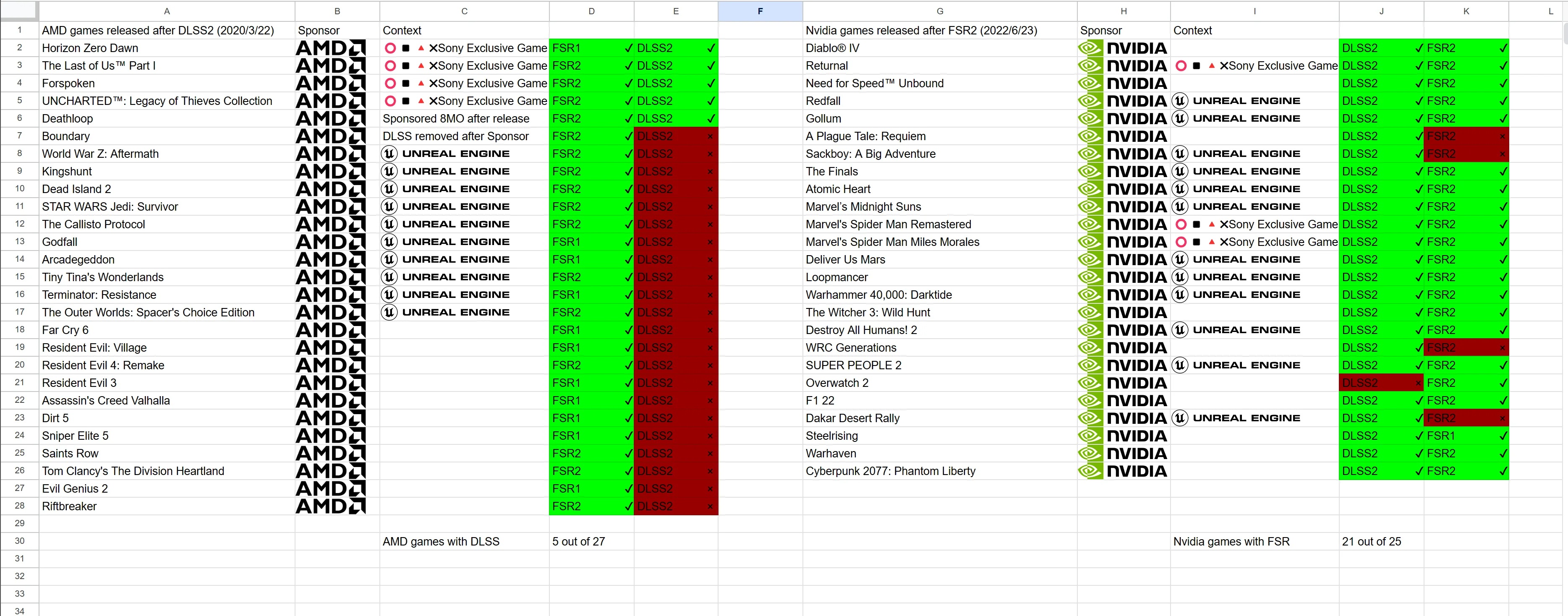Click the AMD logo in Horizon Zero Dawn row
This screenshot has height=616, width=1568.
[x=331, y=48]
